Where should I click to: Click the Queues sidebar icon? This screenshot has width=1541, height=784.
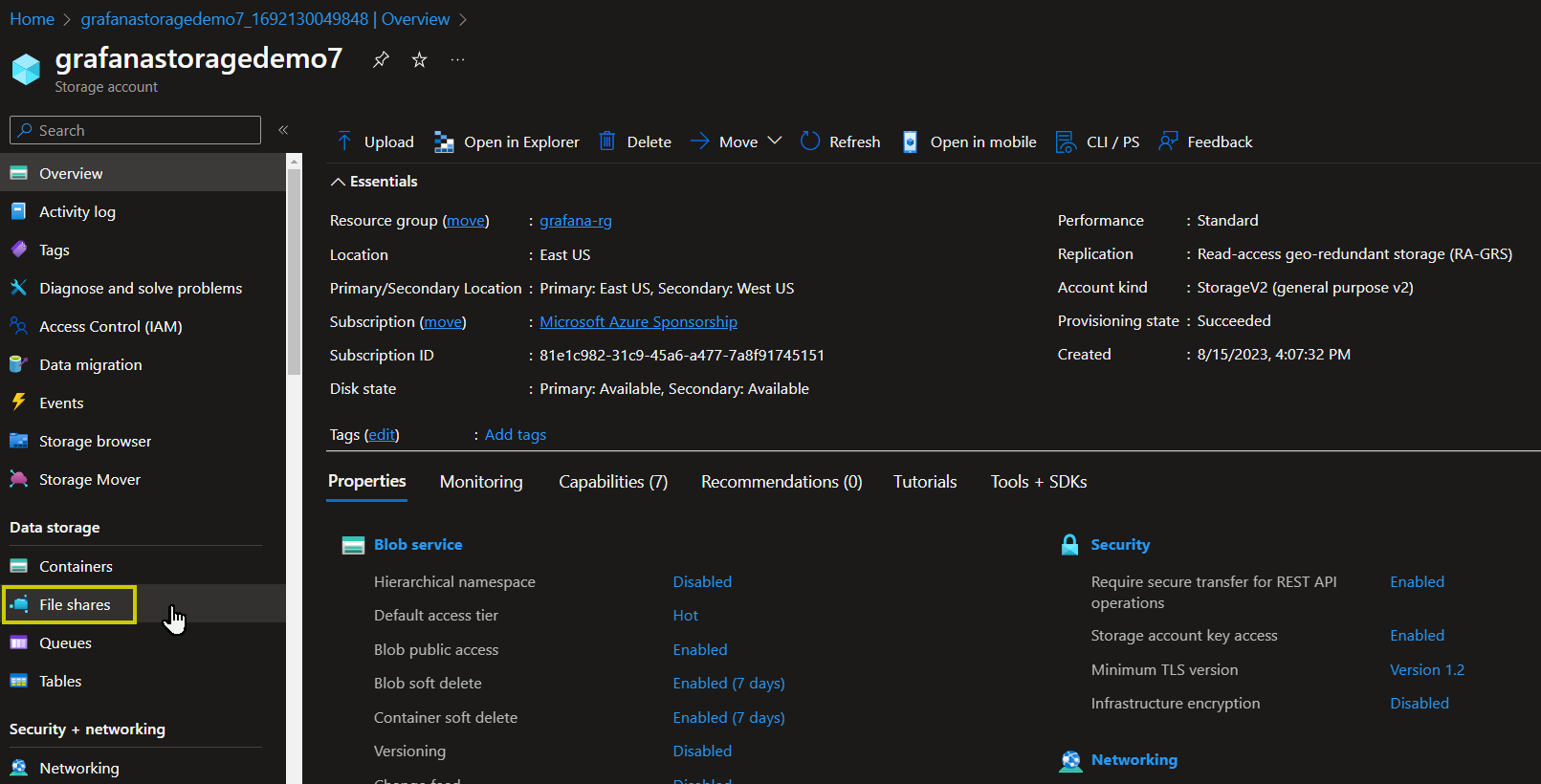(18, 642)
